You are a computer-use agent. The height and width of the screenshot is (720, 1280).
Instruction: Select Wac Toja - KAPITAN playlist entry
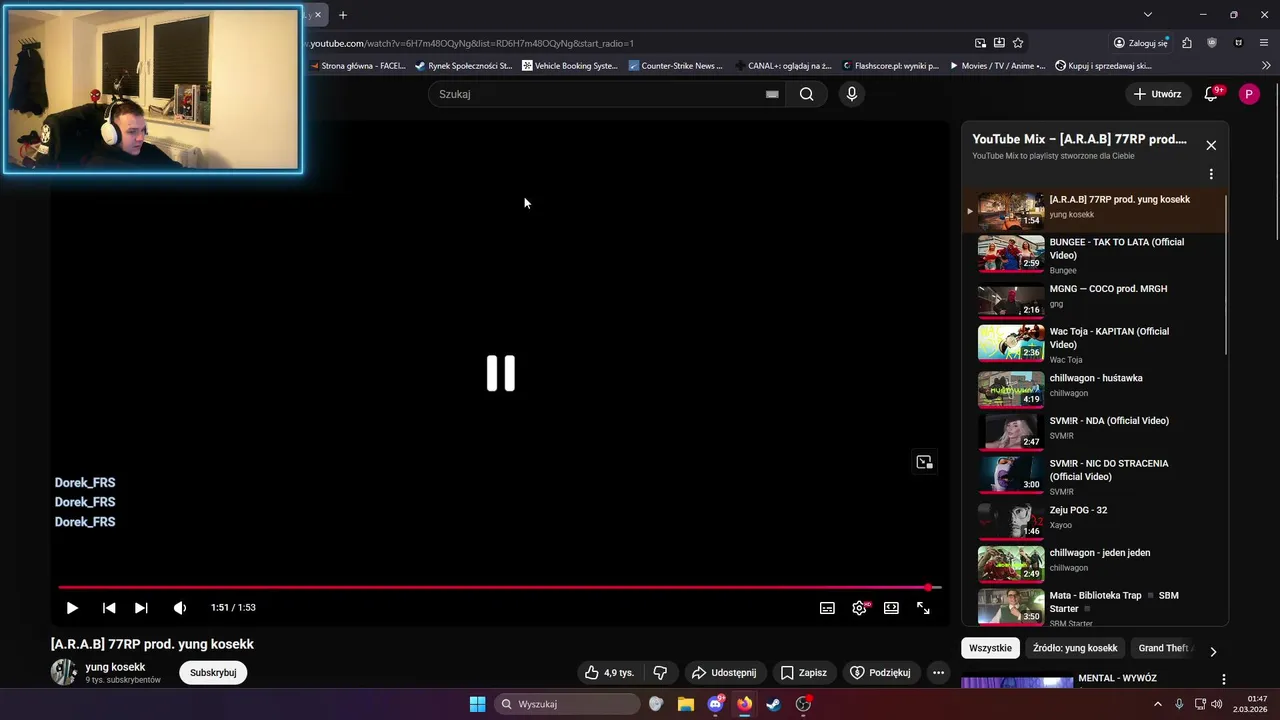coord(1095,343)
